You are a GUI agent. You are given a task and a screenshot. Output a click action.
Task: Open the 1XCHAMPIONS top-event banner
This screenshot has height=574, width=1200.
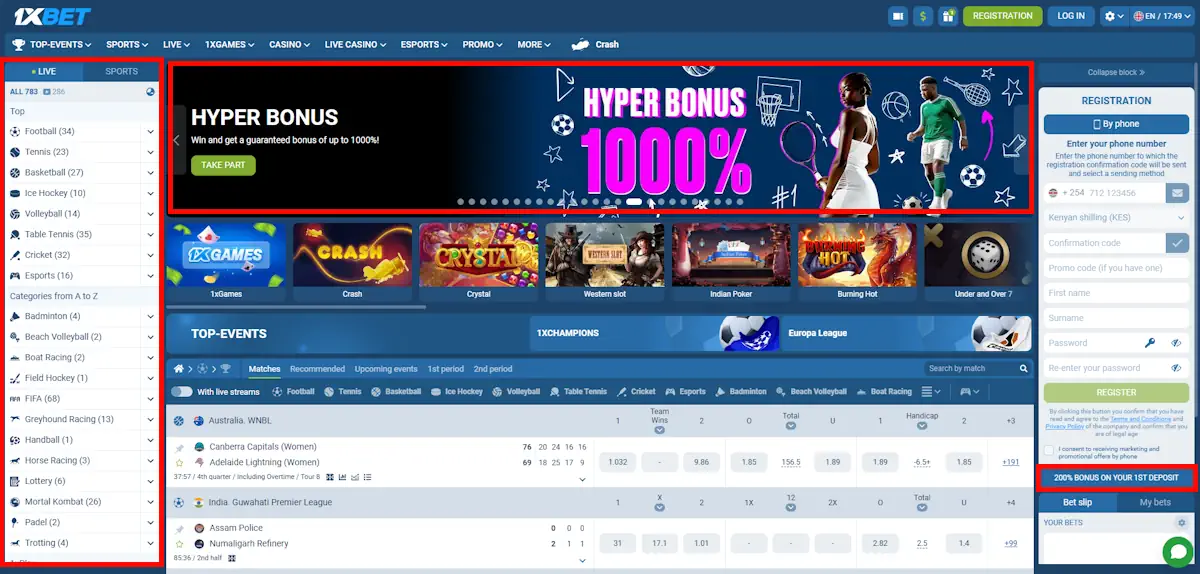tap(653, 333)
